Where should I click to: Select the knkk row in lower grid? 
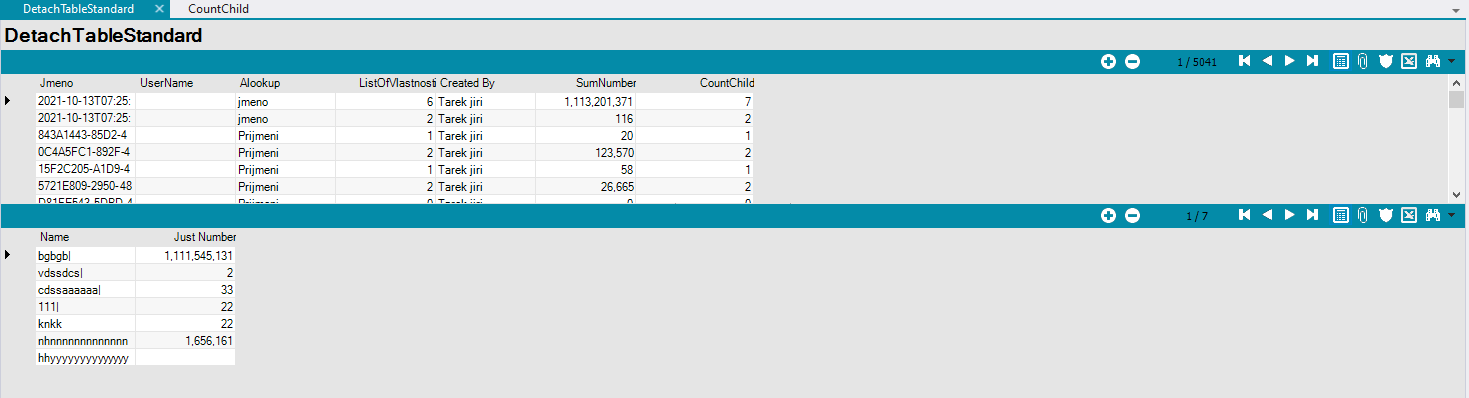tap(135, 324)
